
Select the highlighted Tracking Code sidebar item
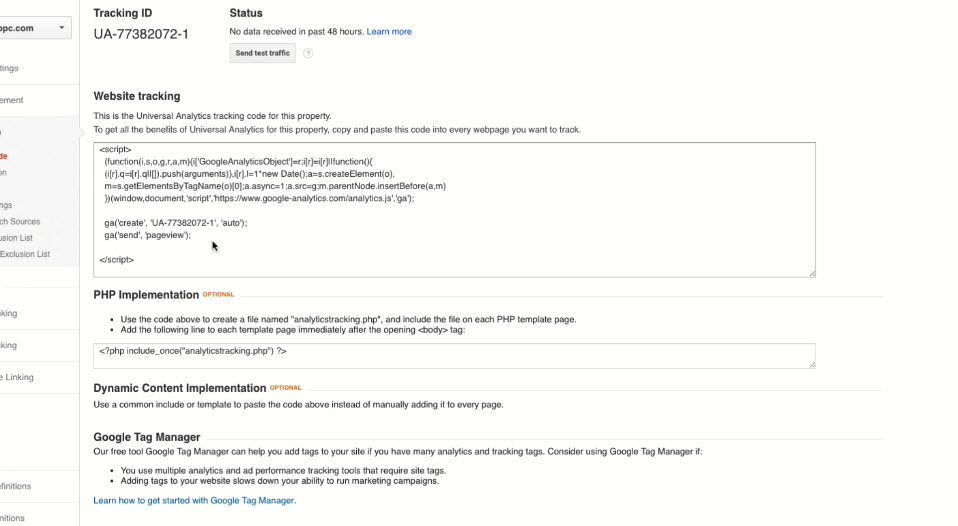[4, 156]
